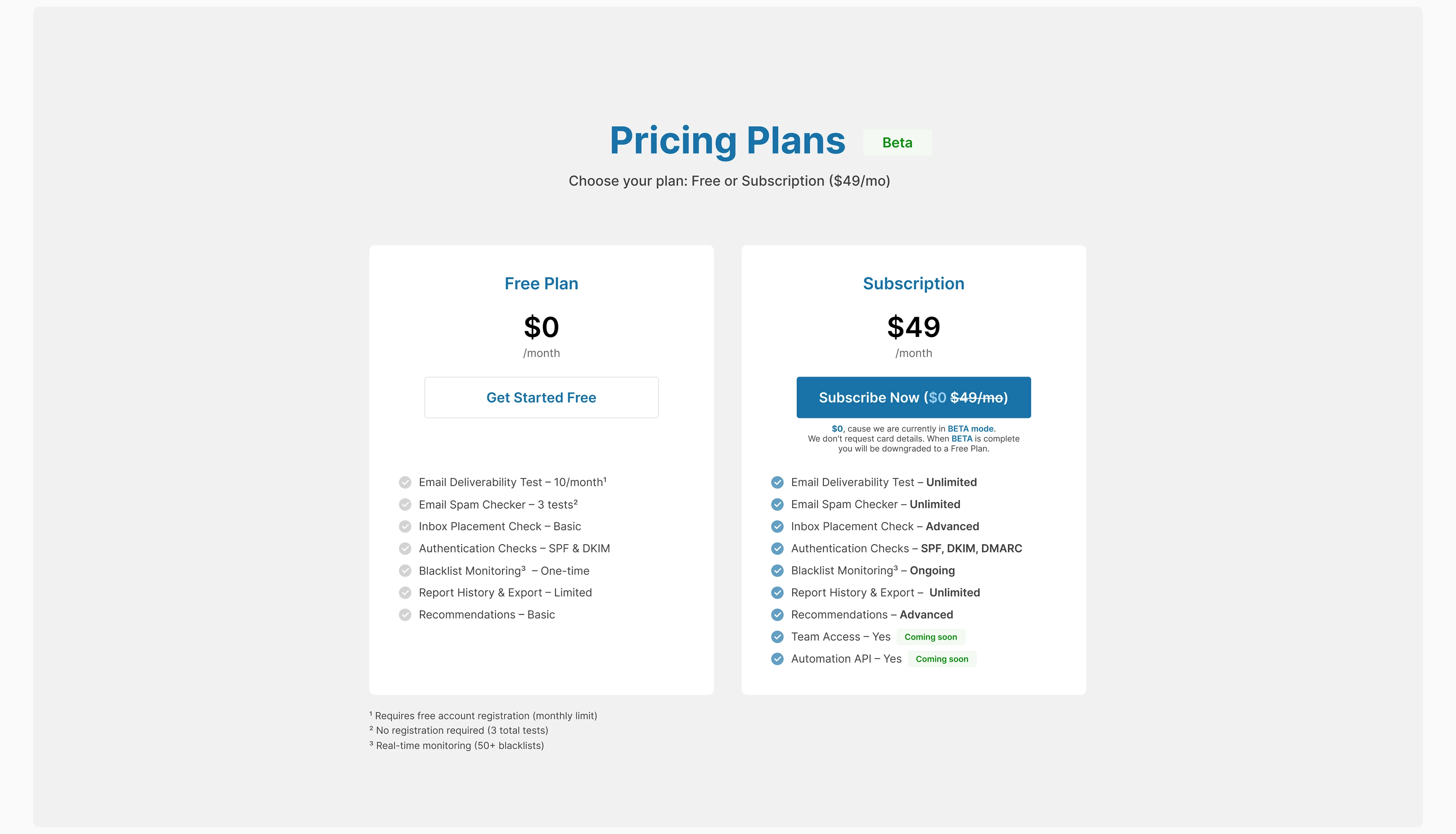Click blue check icon next to Automation API
The height and width of the screenshot is (834, 1456).
777,659
